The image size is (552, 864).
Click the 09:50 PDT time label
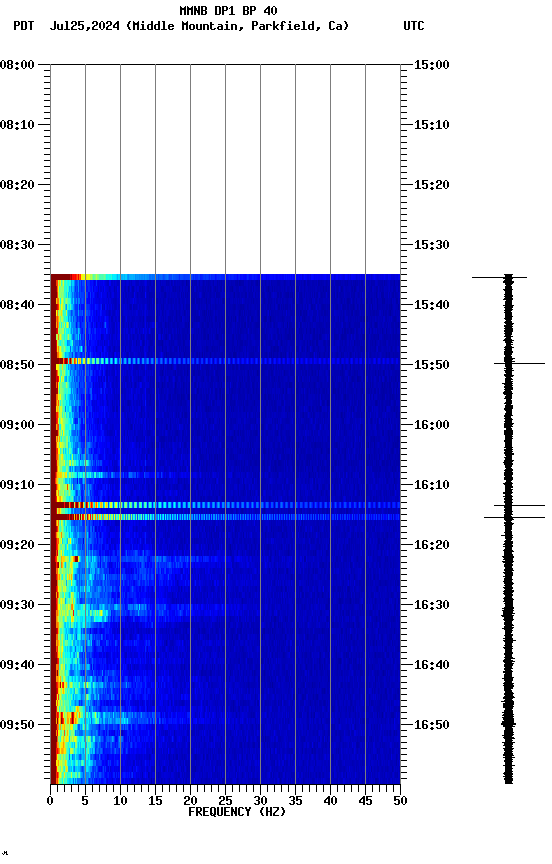[17, 725]
